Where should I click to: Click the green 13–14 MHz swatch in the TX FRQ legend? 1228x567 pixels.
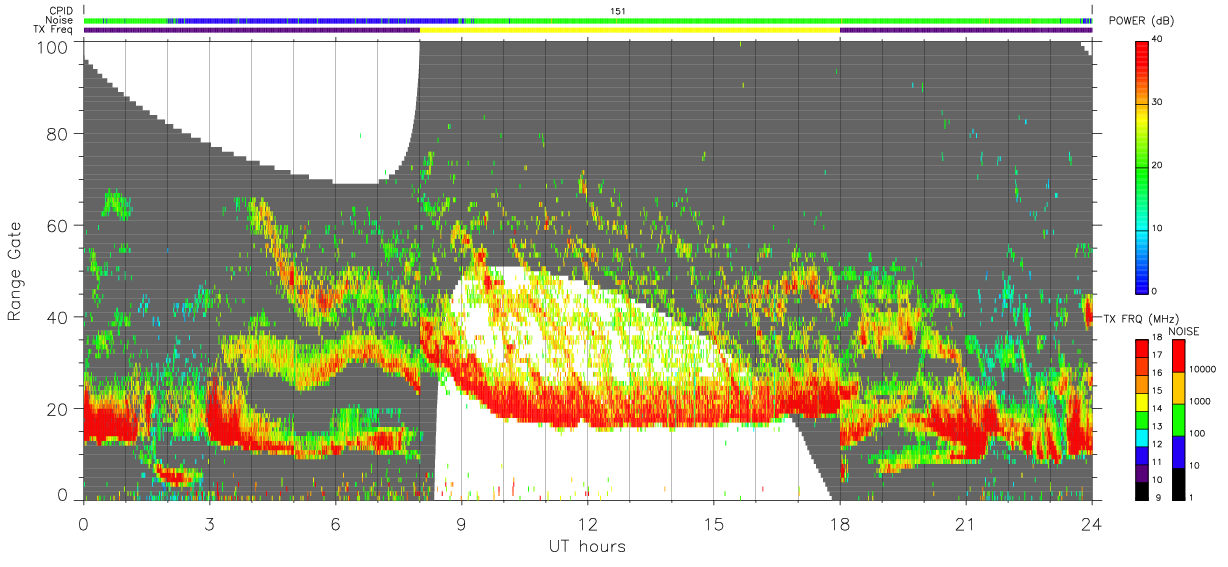pos(1141,419)
